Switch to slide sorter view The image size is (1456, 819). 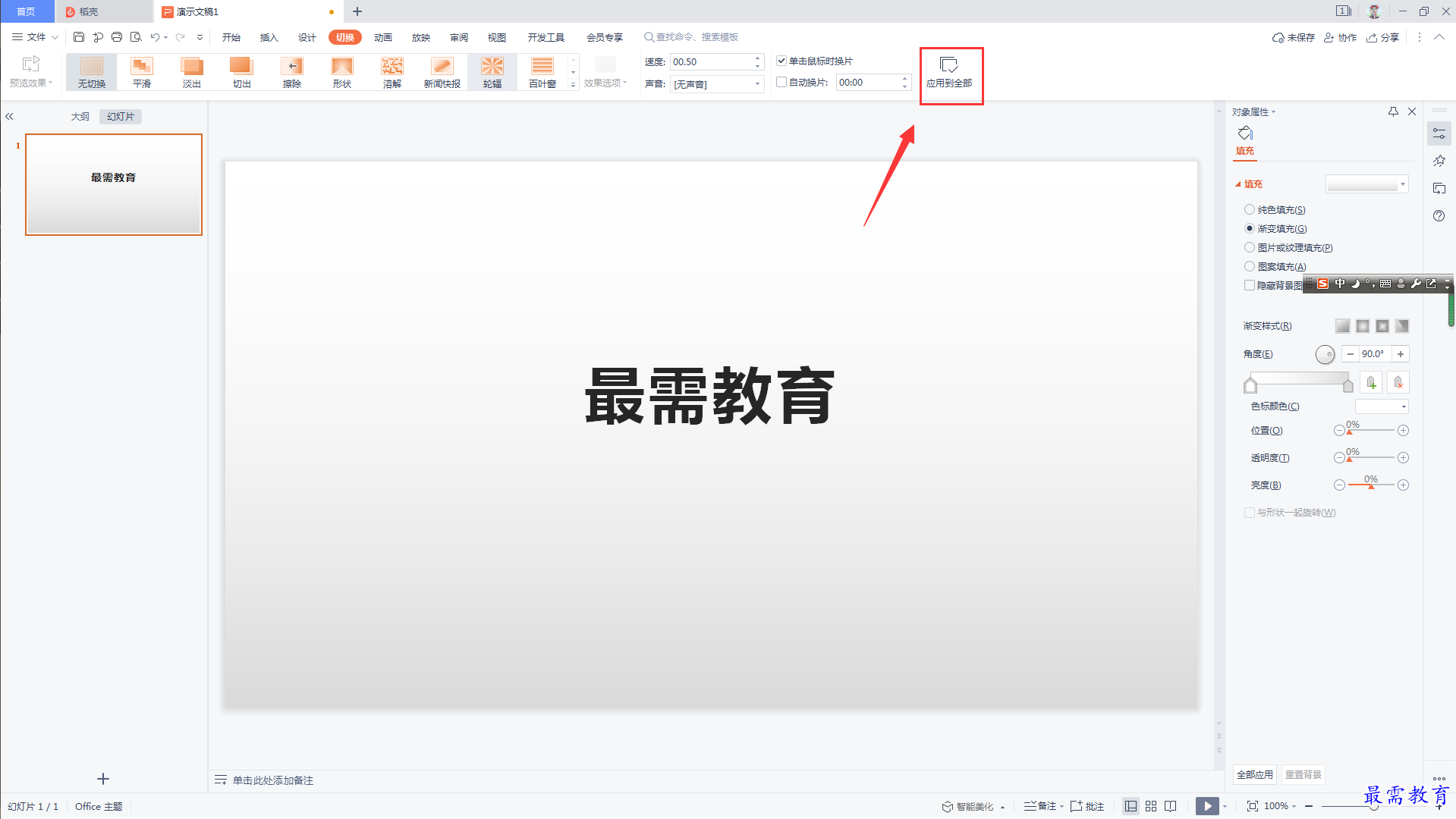click(x=1151, y=806)
